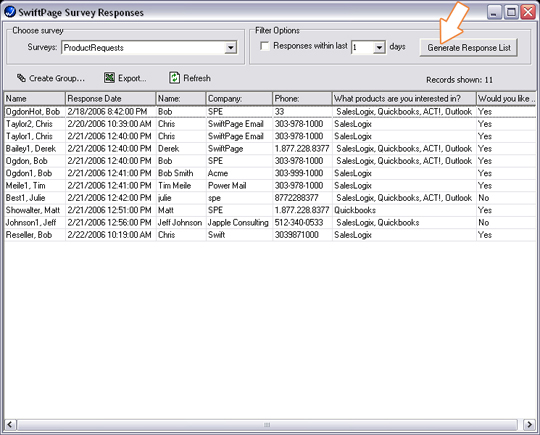Click the Generate Response List button
540x435 pixels.
tap(468, 48)
